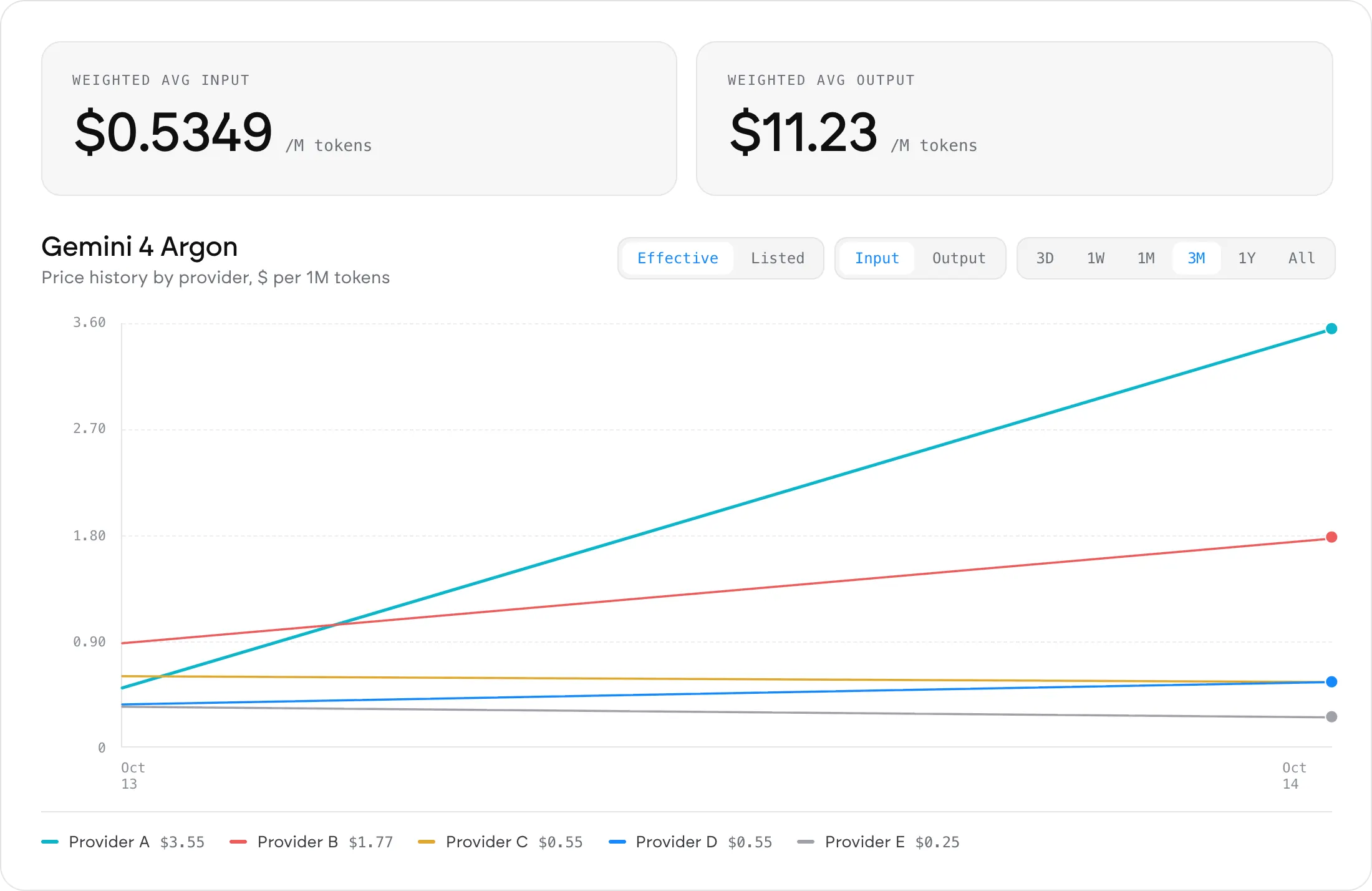Click the teal Provider A endpoint dot
1372x891 pixels.
[x=1331, y=329]
